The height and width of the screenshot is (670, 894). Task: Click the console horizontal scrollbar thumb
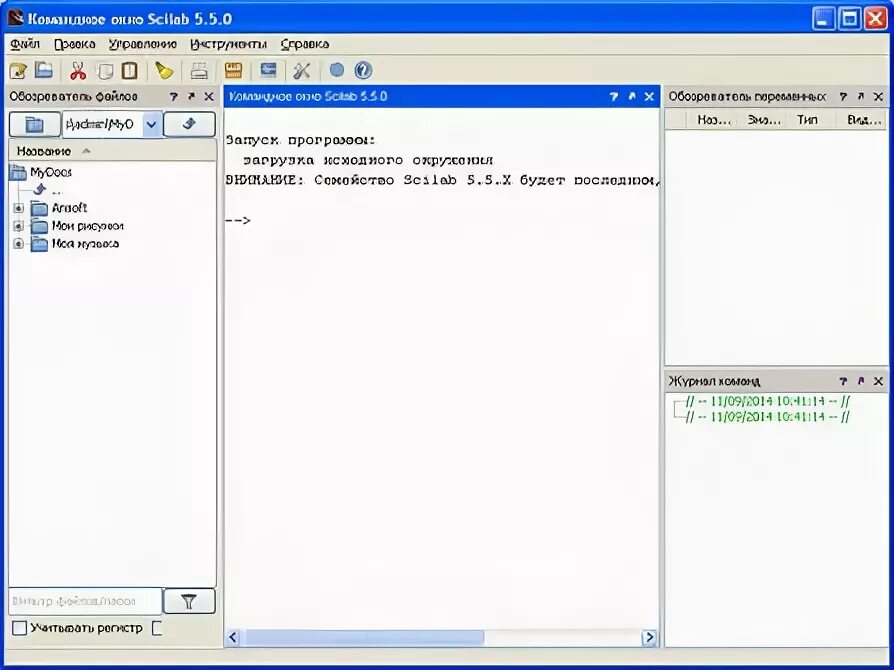click(x=364, y=637)
